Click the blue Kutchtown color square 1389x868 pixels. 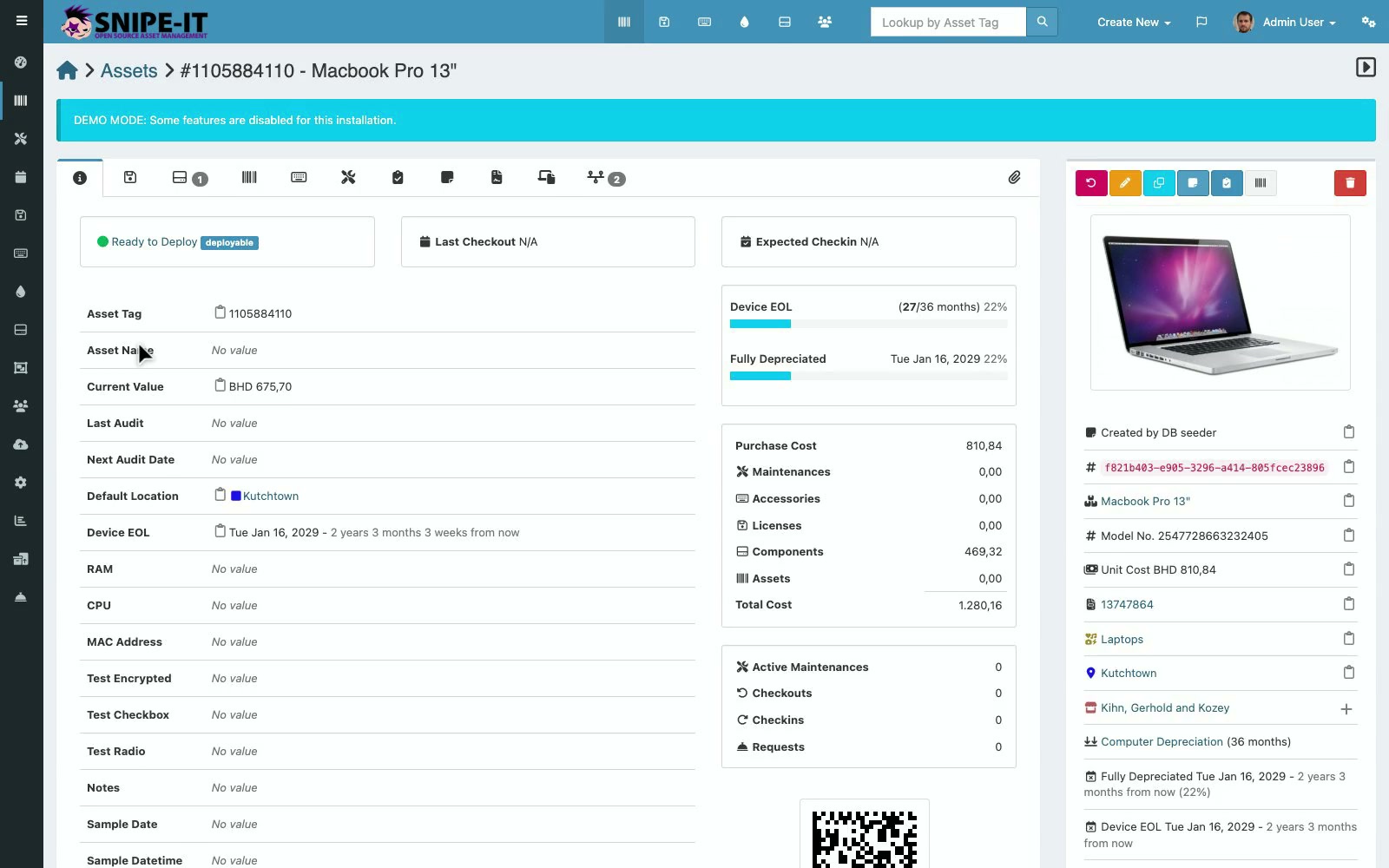pyautogui.click(x=235, y=496)
